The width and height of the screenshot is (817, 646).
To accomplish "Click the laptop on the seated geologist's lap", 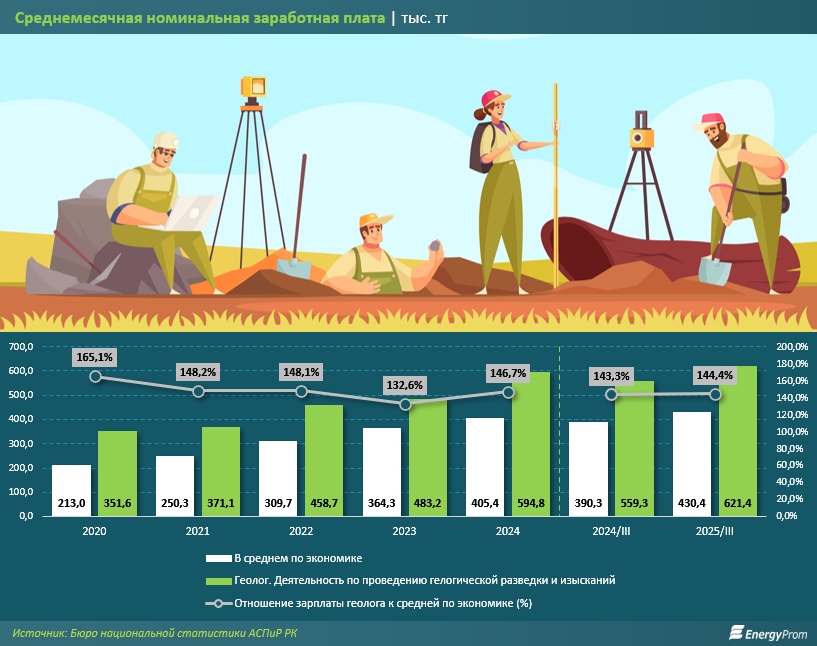I will (x=192, y=212).
